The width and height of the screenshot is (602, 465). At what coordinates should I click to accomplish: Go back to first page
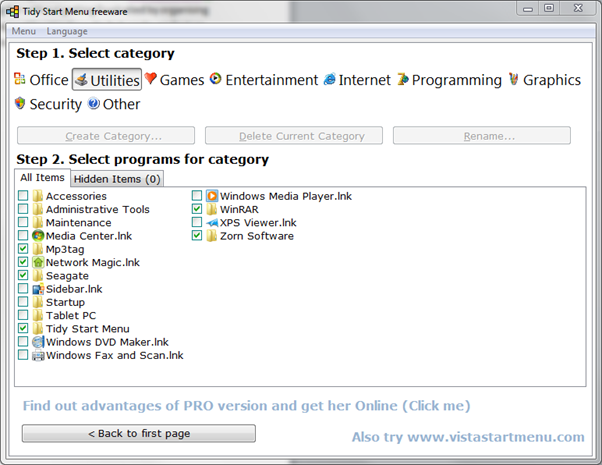coord(139,434)
